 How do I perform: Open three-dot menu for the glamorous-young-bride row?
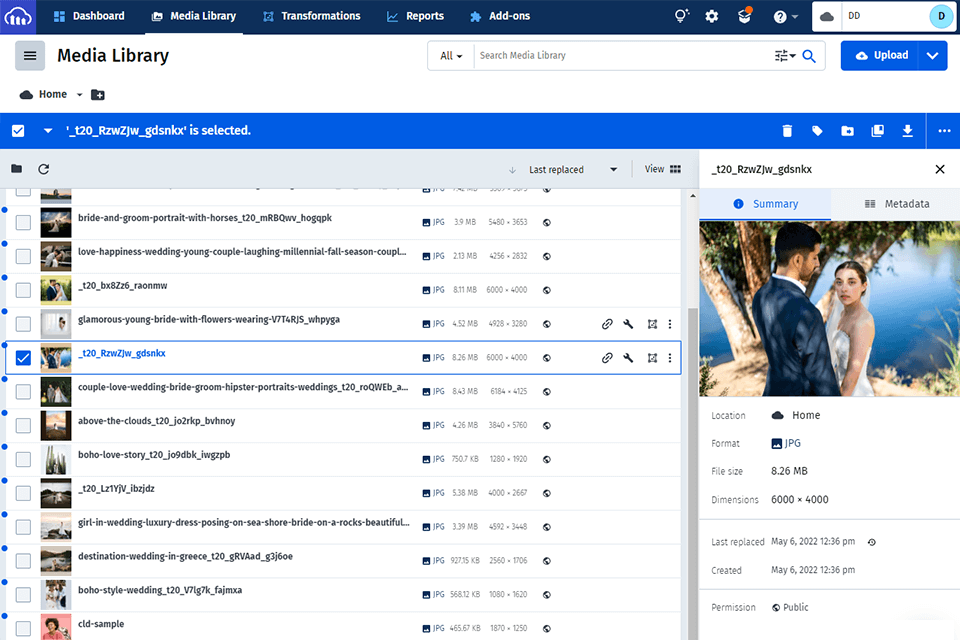pos(670,324)
